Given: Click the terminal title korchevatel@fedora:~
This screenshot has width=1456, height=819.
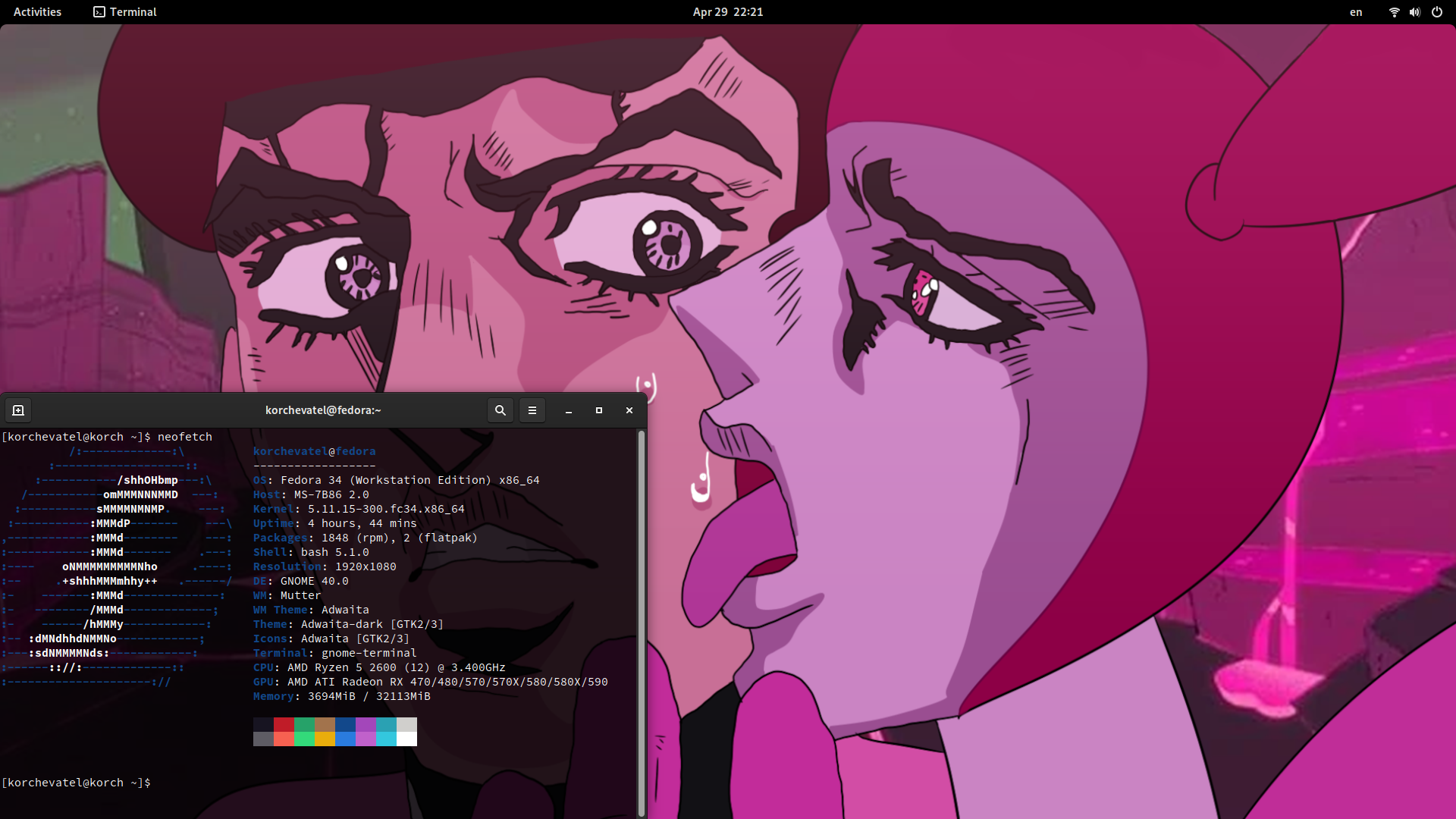Looking at the screenshot, I should coord(323,410).
